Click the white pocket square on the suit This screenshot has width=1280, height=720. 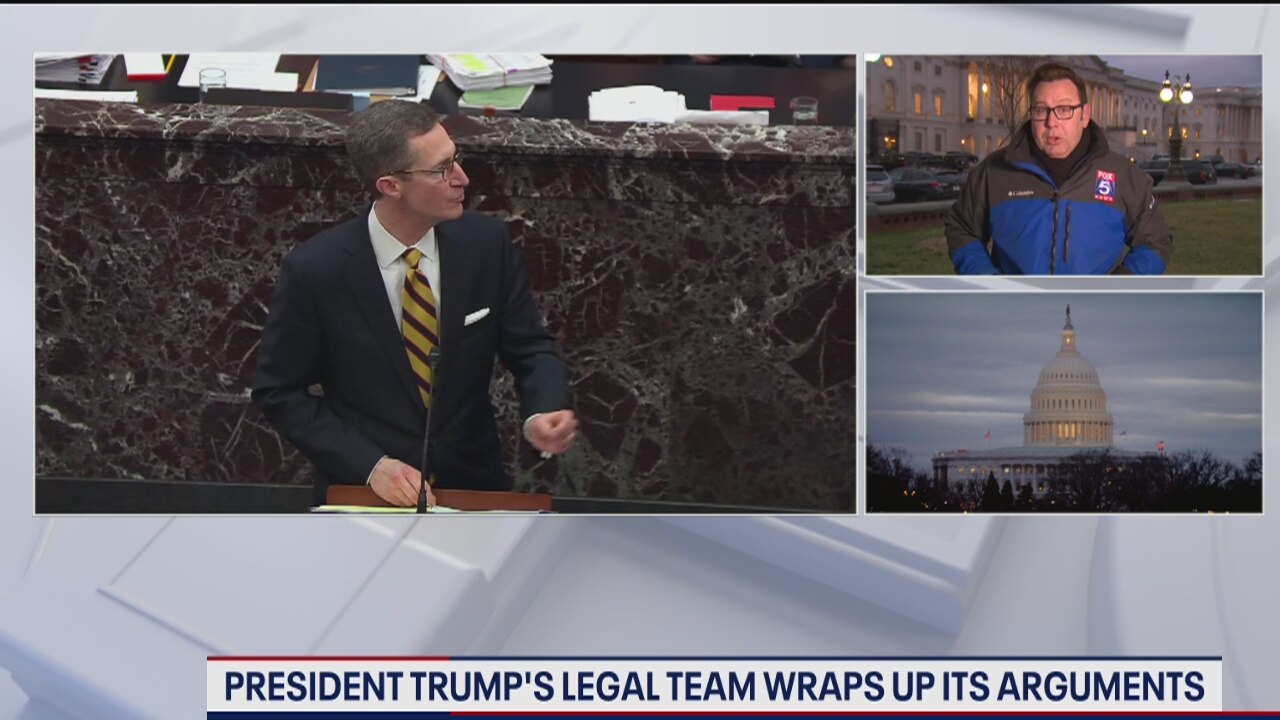(477, 316)
